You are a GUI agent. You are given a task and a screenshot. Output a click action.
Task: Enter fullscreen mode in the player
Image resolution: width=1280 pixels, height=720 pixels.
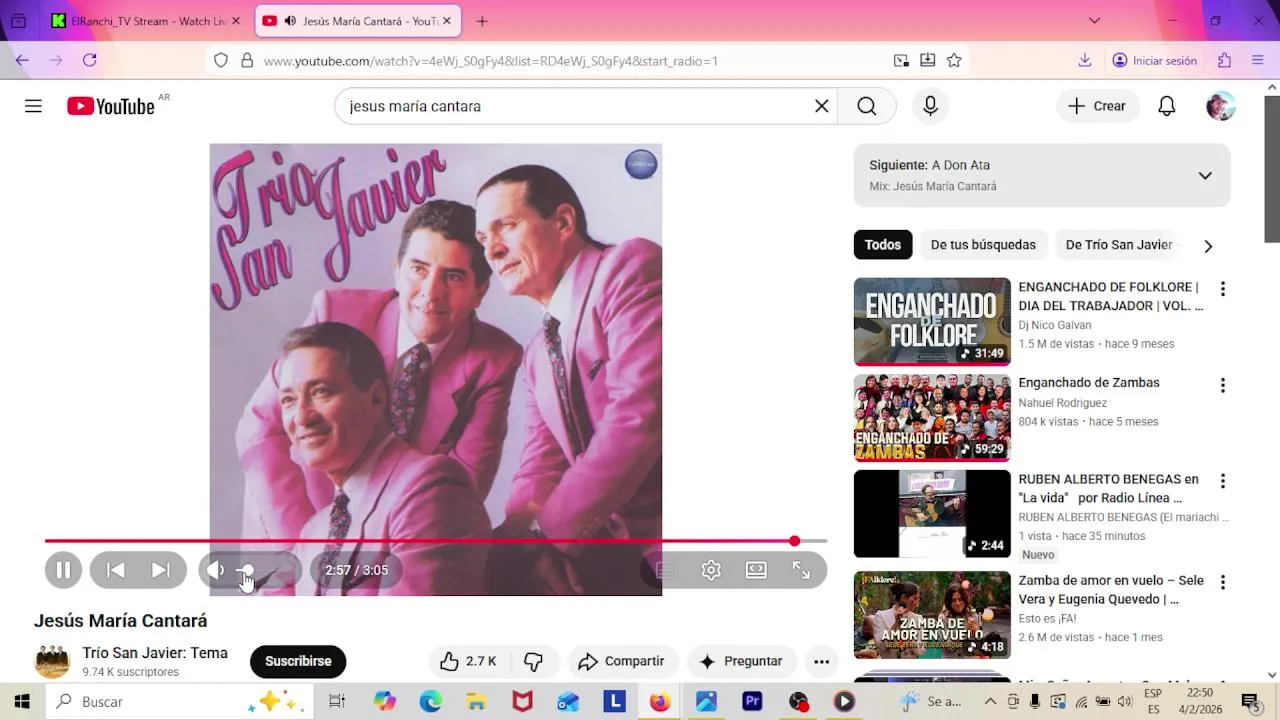click(801, 570)
